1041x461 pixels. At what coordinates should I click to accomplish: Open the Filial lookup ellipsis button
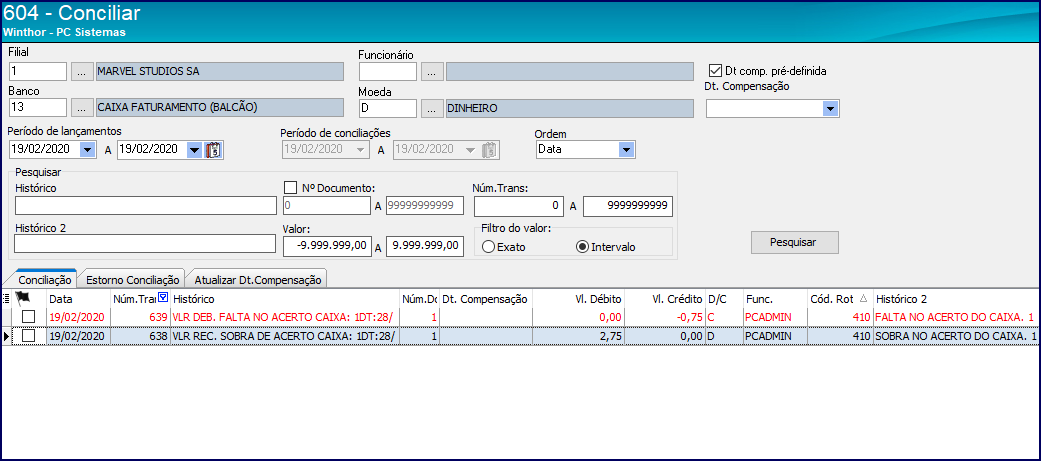[81, 72]
